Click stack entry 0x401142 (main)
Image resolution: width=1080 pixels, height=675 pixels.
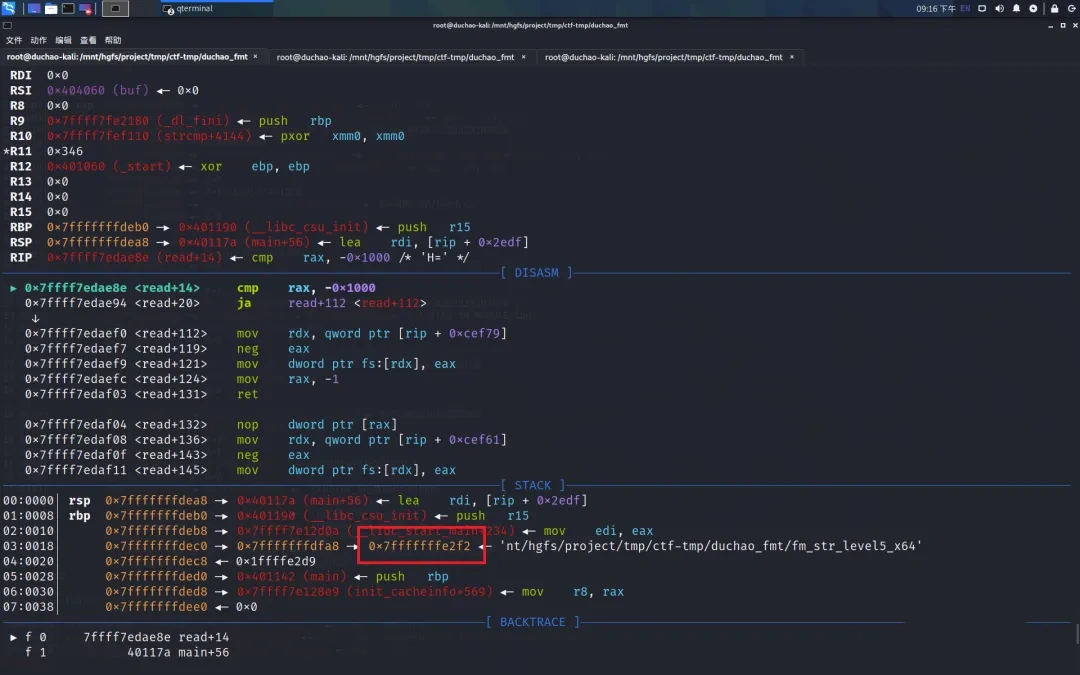(x=291, y=576)
